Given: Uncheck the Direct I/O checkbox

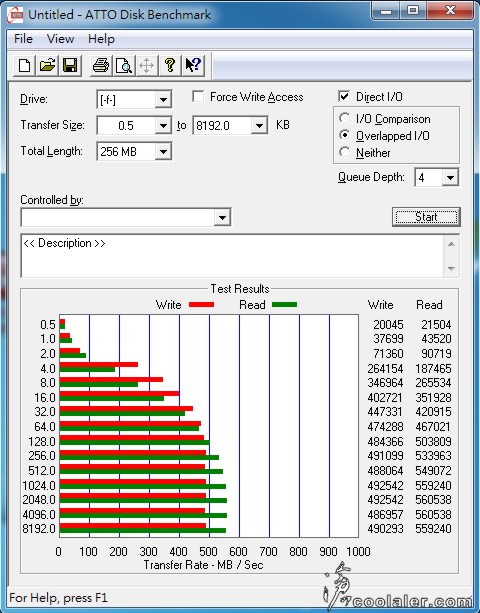Looking at the screenshot, I should pyautogui.click(x=344, y=97).
